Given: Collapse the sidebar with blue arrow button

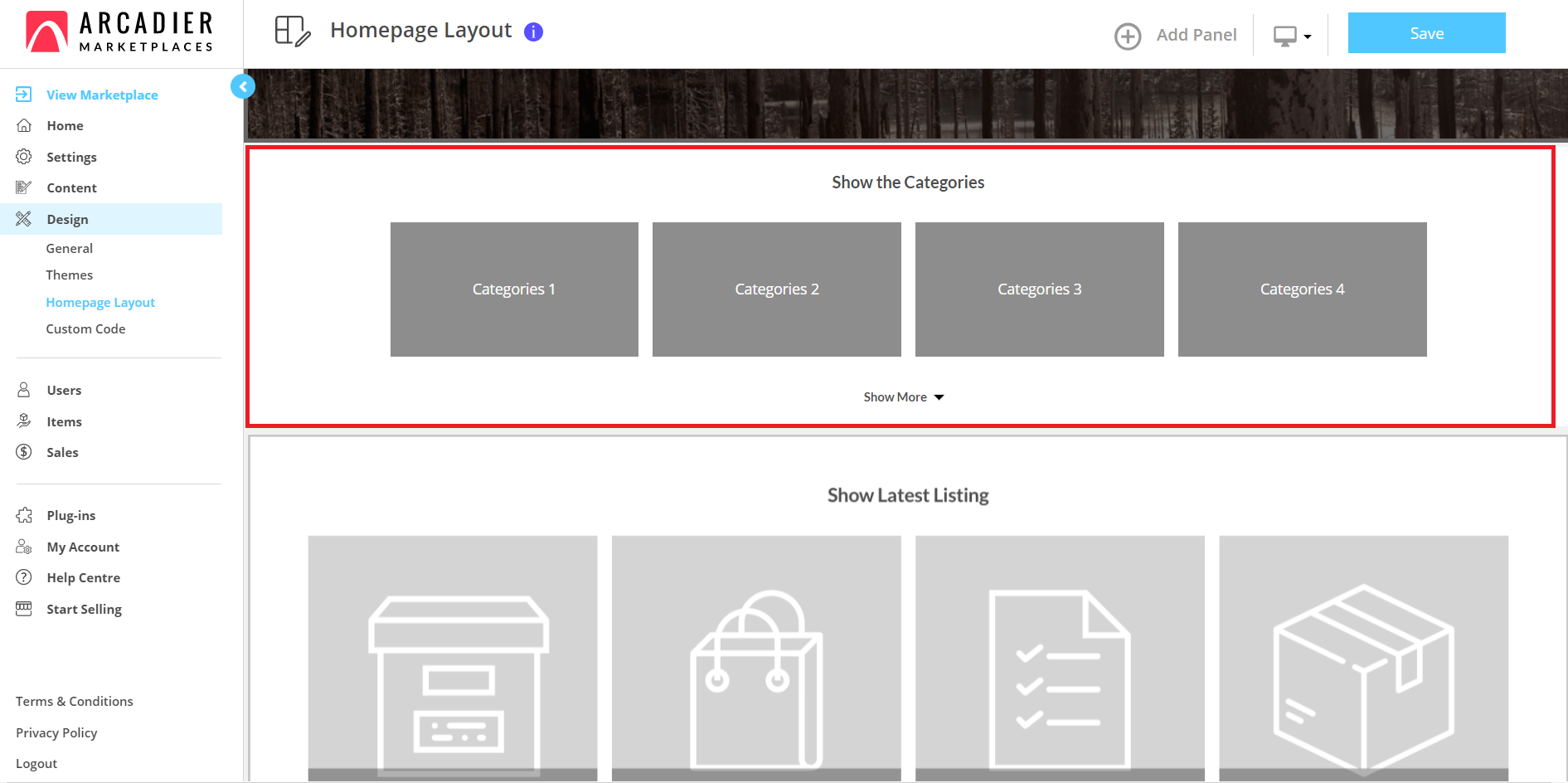Looking at the screenshot, I should pos(243,86).
